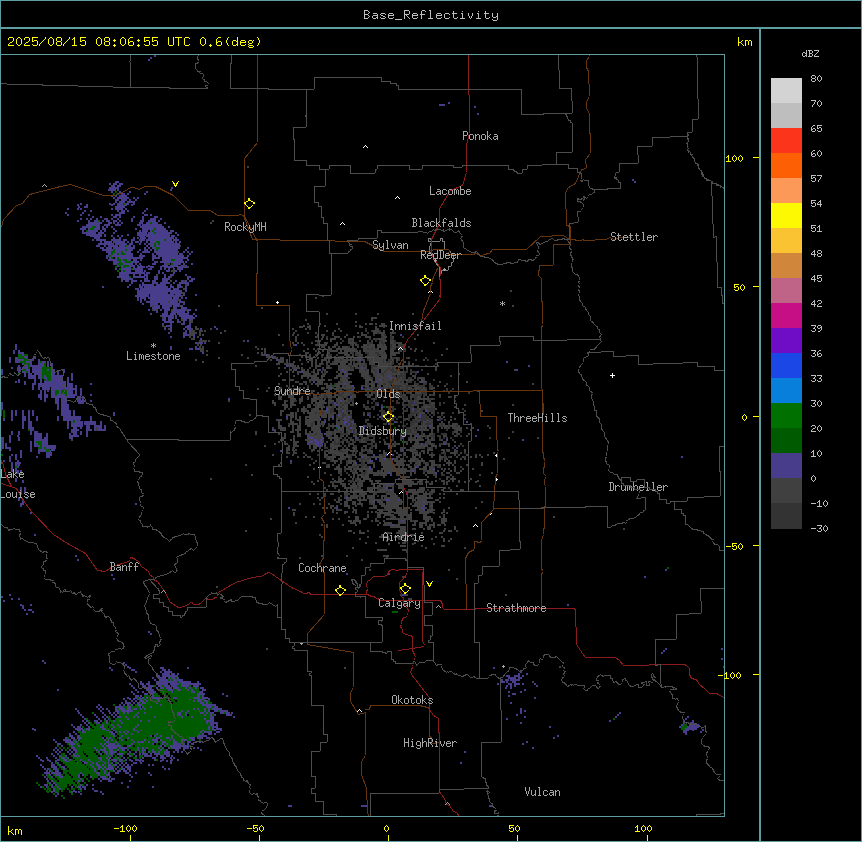The width and height of the screenshot is (862, 842).
Task: Click the Sylvan town label
Action: click(390, 245)
